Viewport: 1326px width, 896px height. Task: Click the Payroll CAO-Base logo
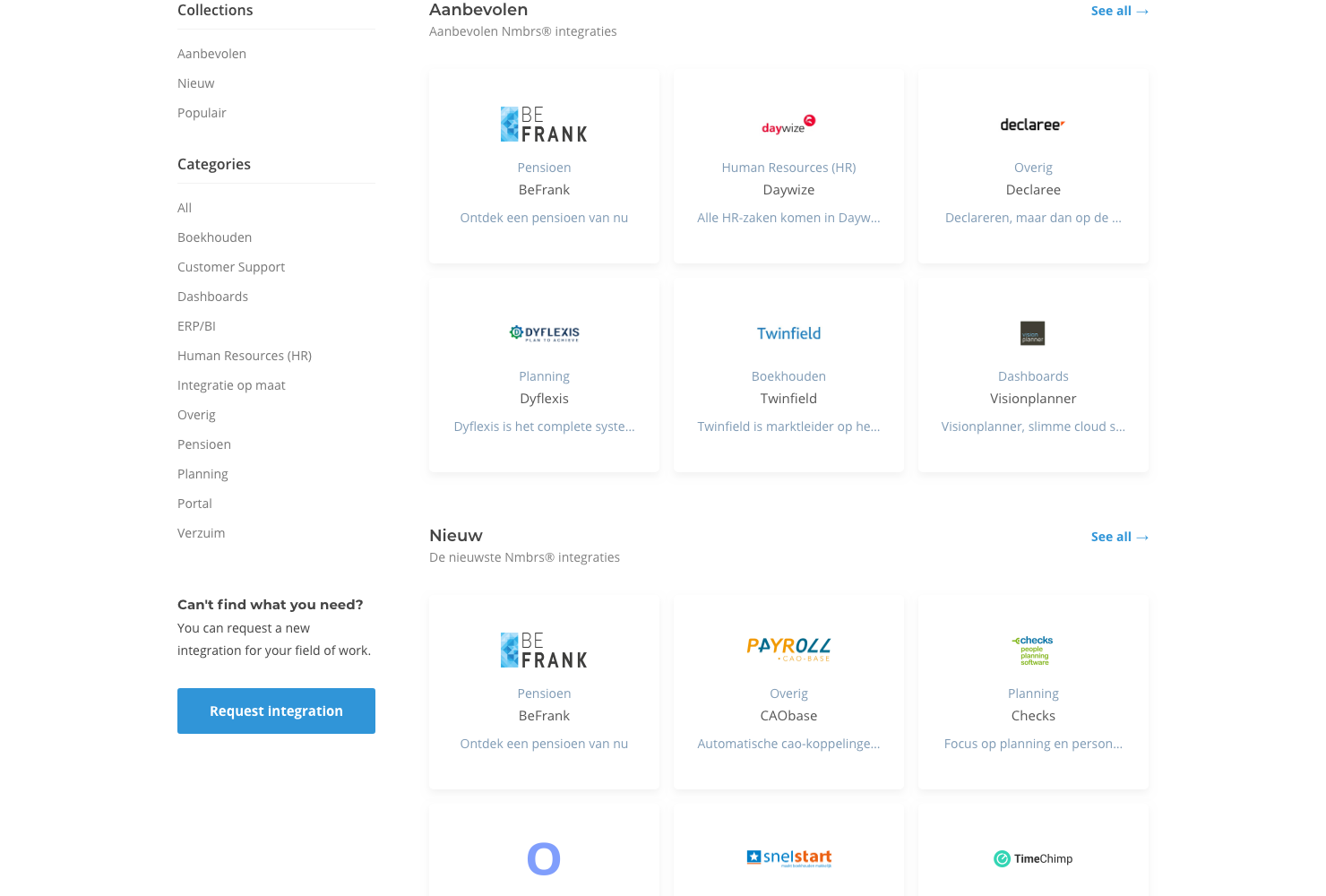[x=788, y=650]
